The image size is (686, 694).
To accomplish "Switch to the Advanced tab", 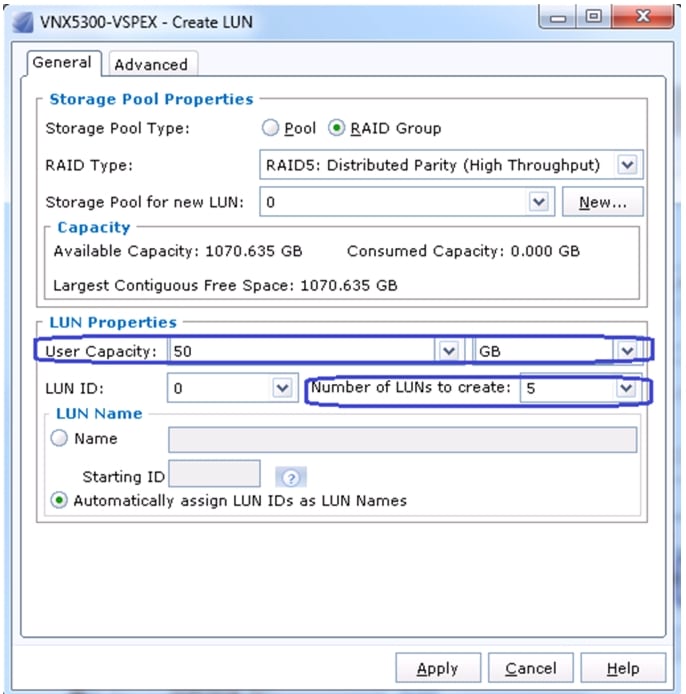I will pyautogui.click(x=152, y=65).
